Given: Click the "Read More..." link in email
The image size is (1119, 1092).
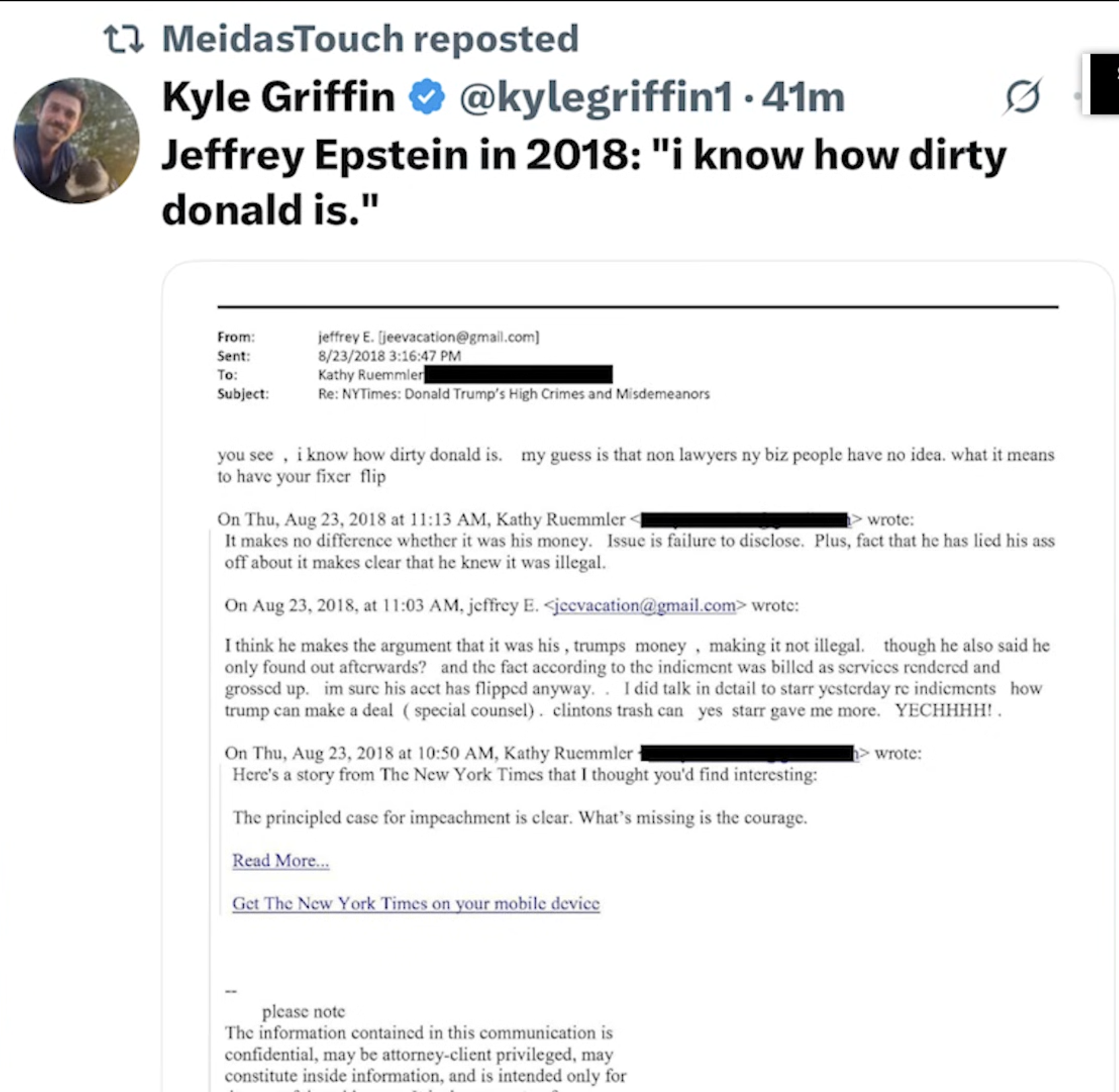Looking at the screenshot, I should (281, 860).
